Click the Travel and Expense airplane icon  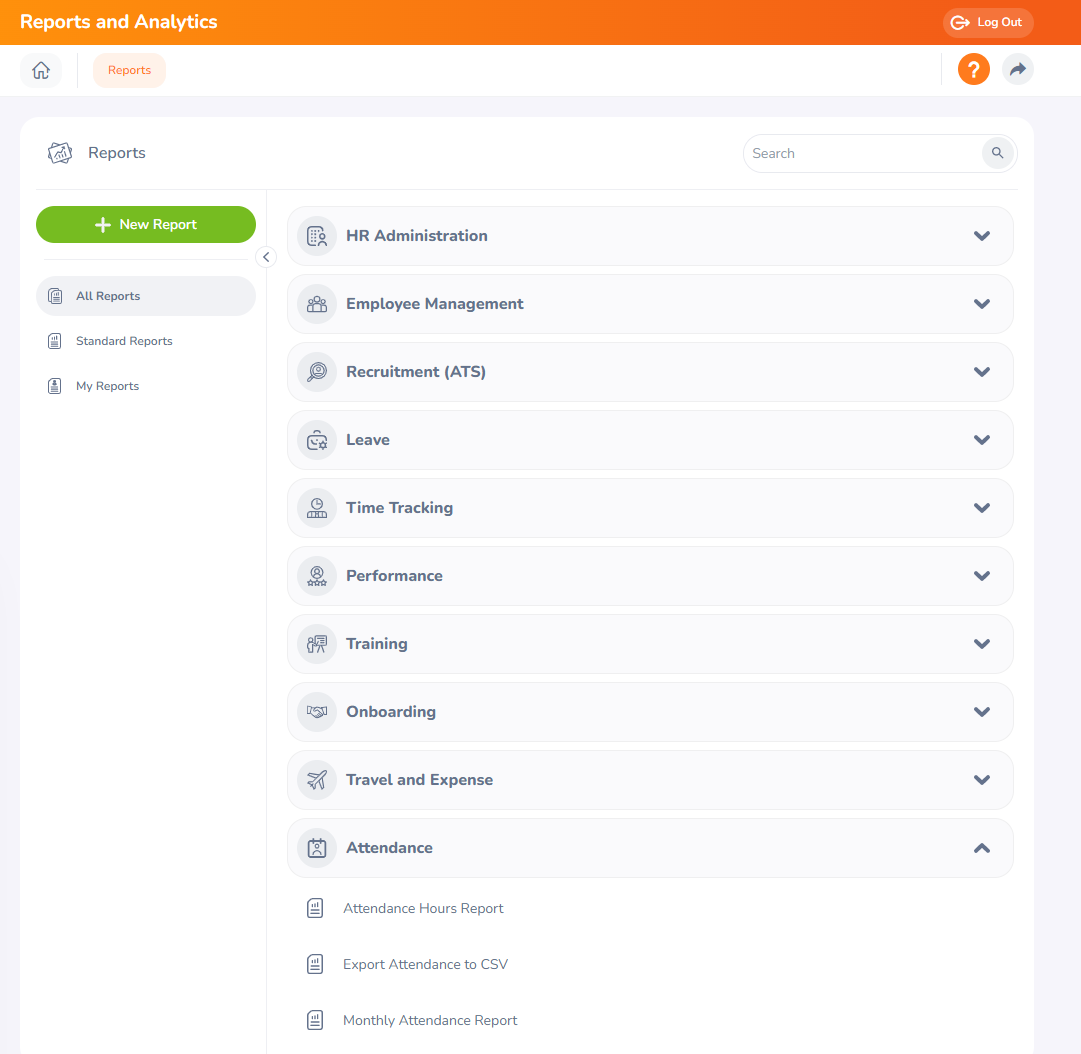point(316,780)
